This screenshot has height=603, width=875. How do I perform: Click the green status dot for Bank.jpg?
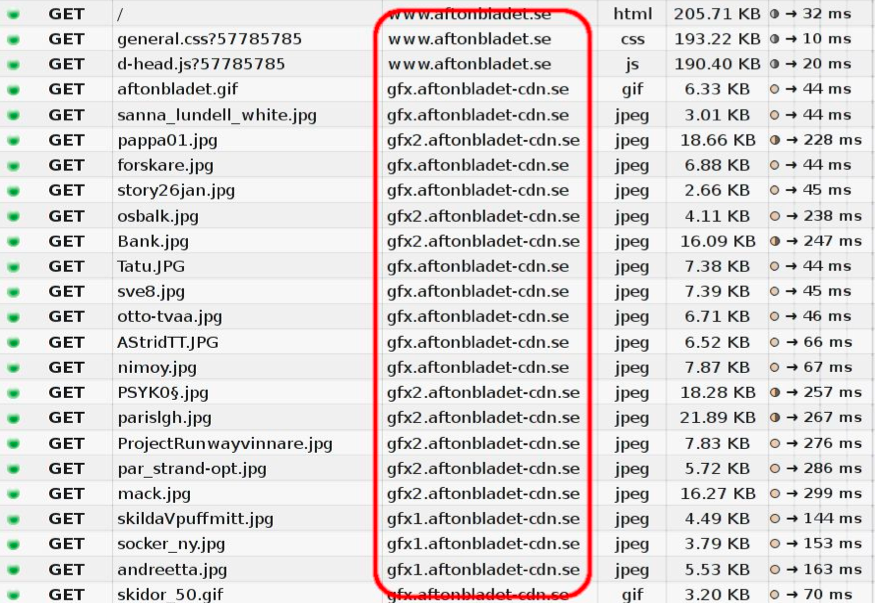(x=13, y=242)
